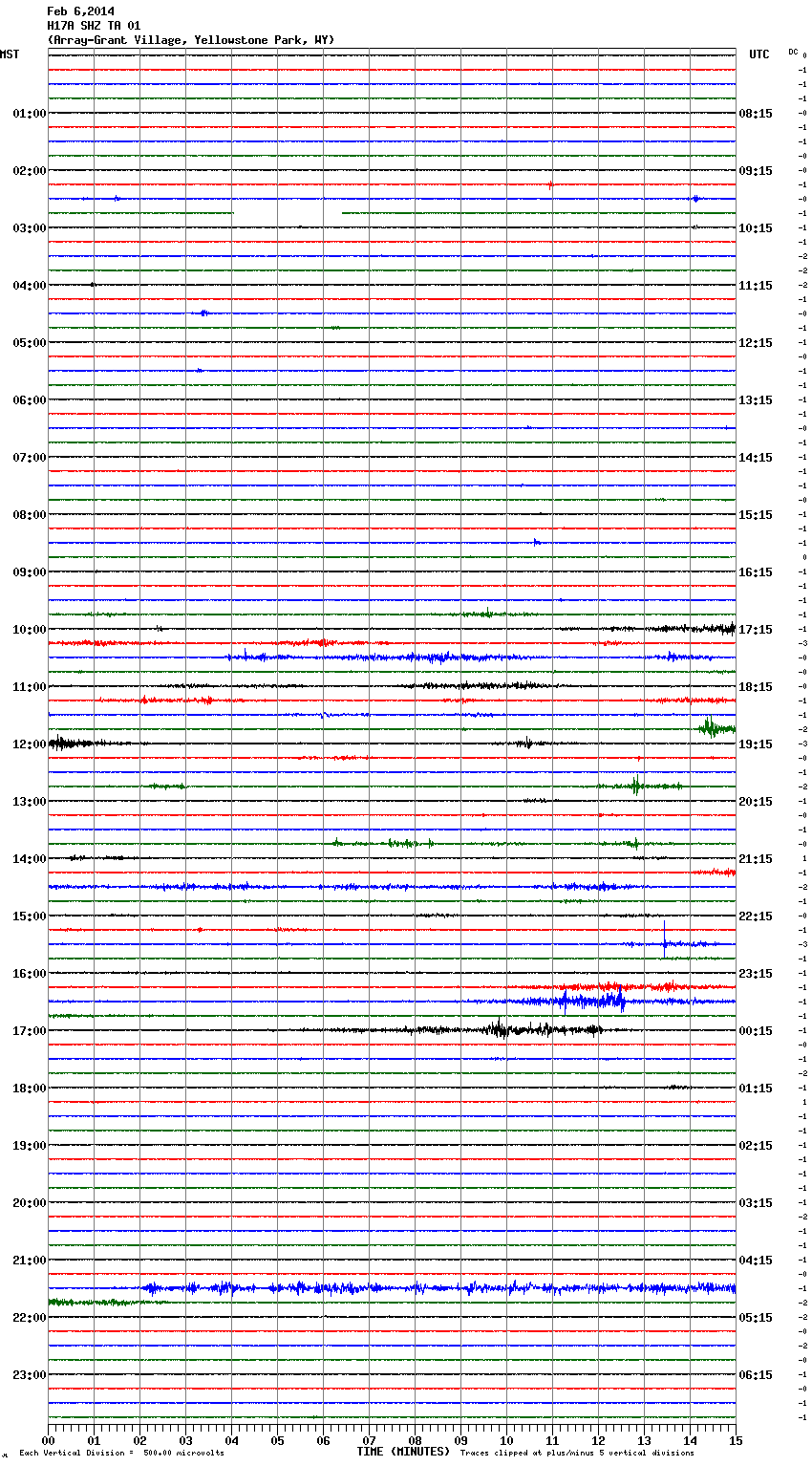The width and height of the screenshot is (812, 1466).
Task: Select the 23:00 MST time label
Action: [30, 1375]
